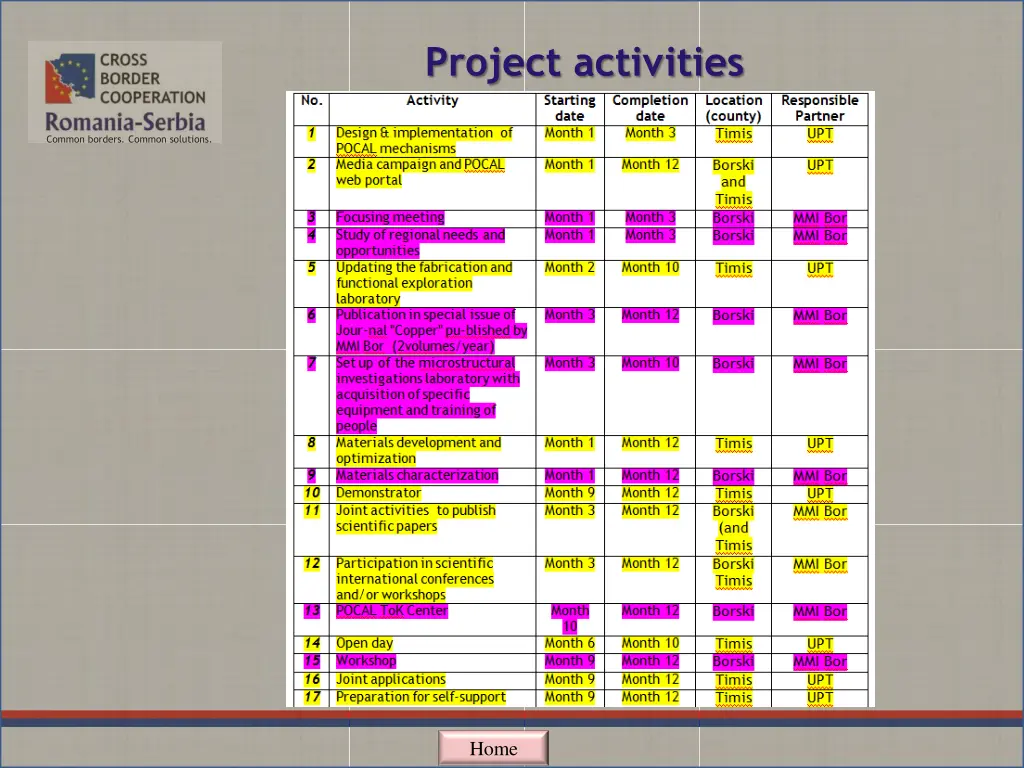This screenshot has height=768, width=1024.
Task: Click the 'Responsible Partner' column header
Action: click(x=820, y=108)
